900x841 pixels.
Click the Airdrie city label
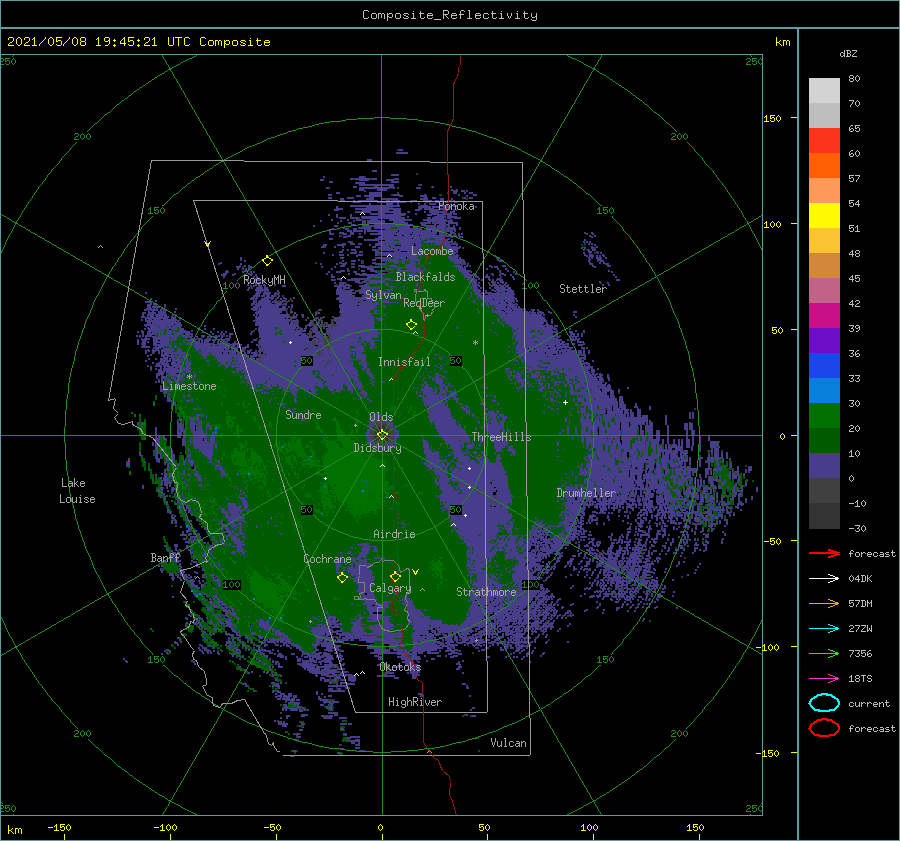coord(394,534)
